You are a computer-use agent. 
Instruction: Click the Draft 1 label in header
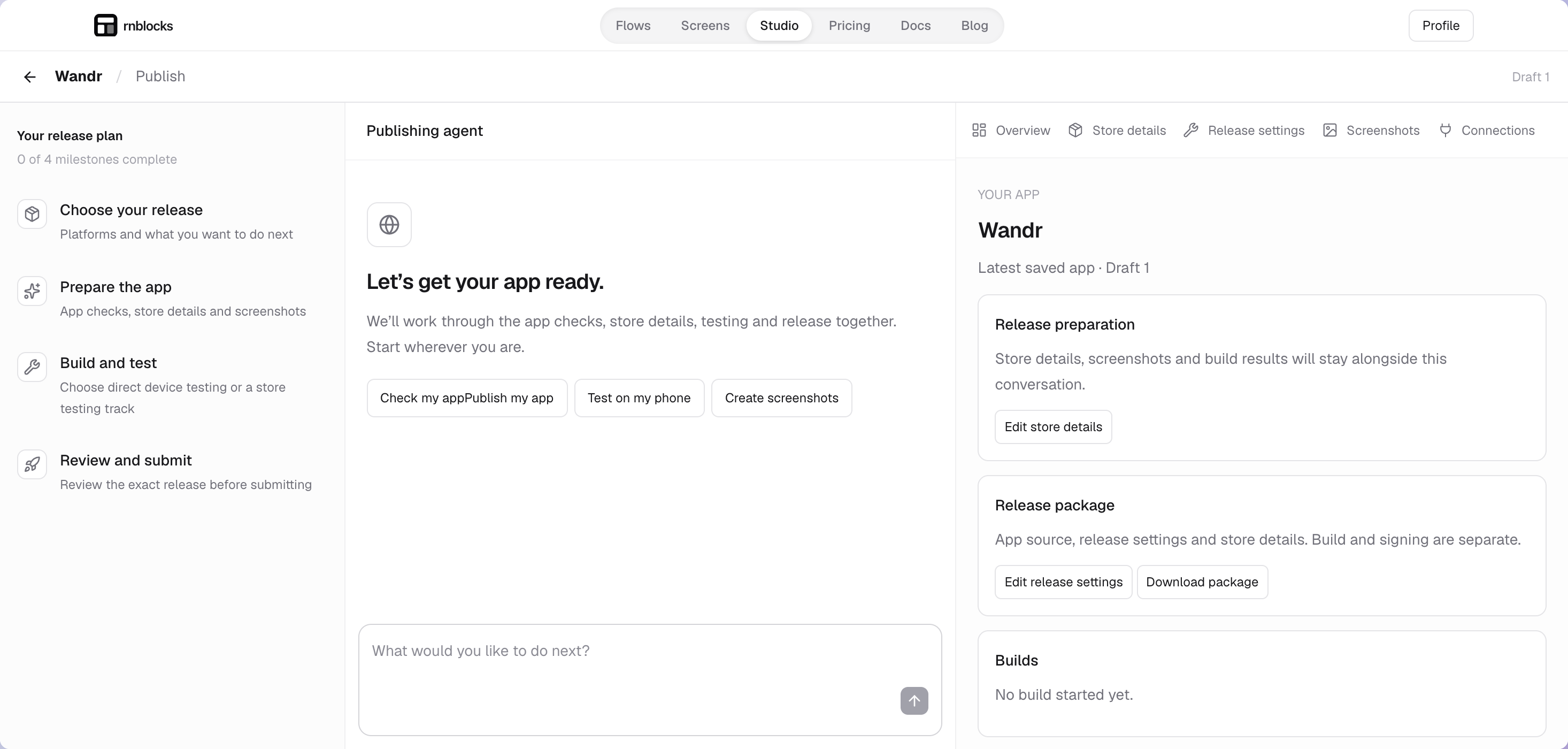(1530, 77)
